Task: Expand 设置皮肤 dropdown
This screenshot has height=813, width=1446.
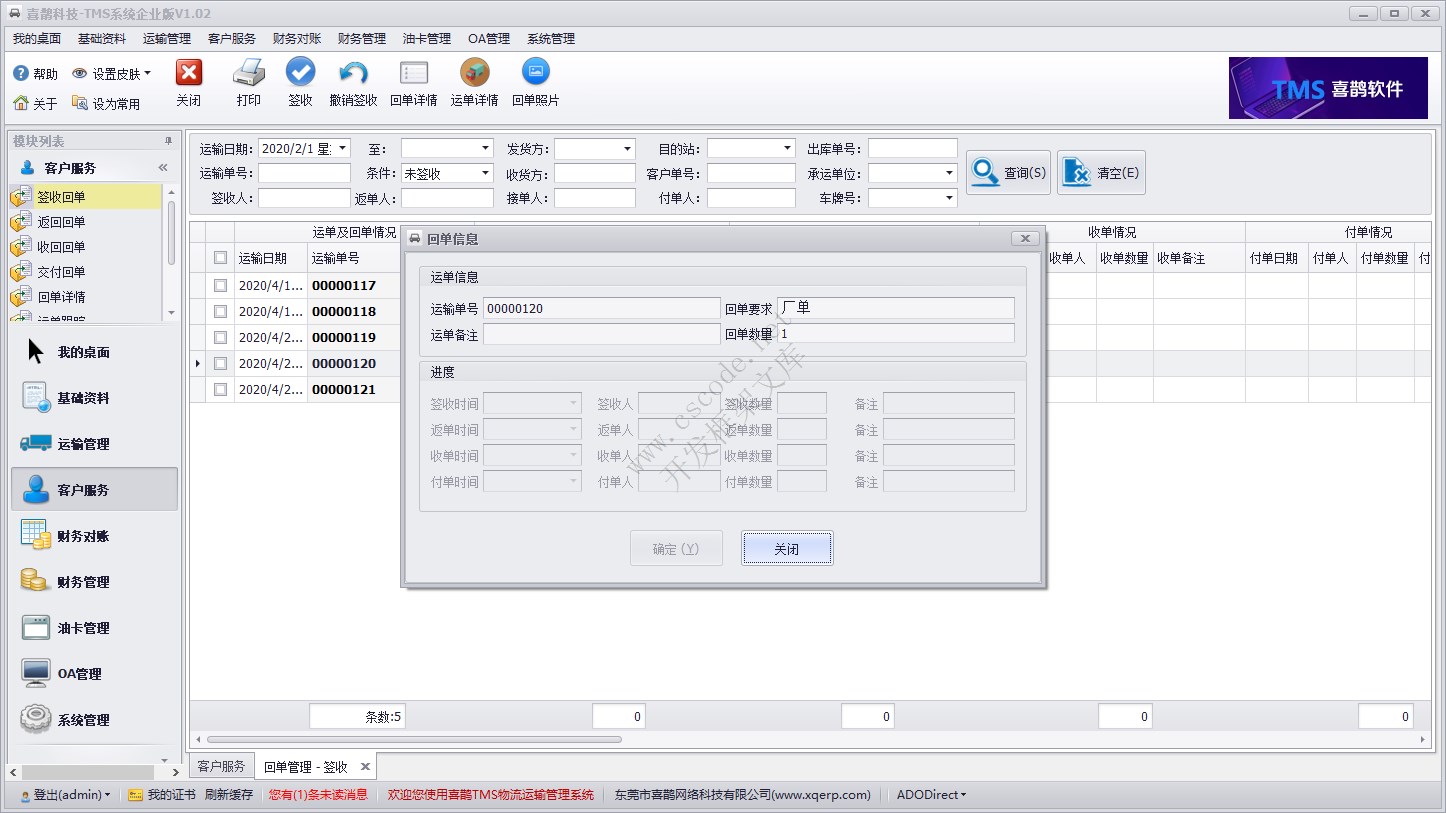Action: point(148,73)
